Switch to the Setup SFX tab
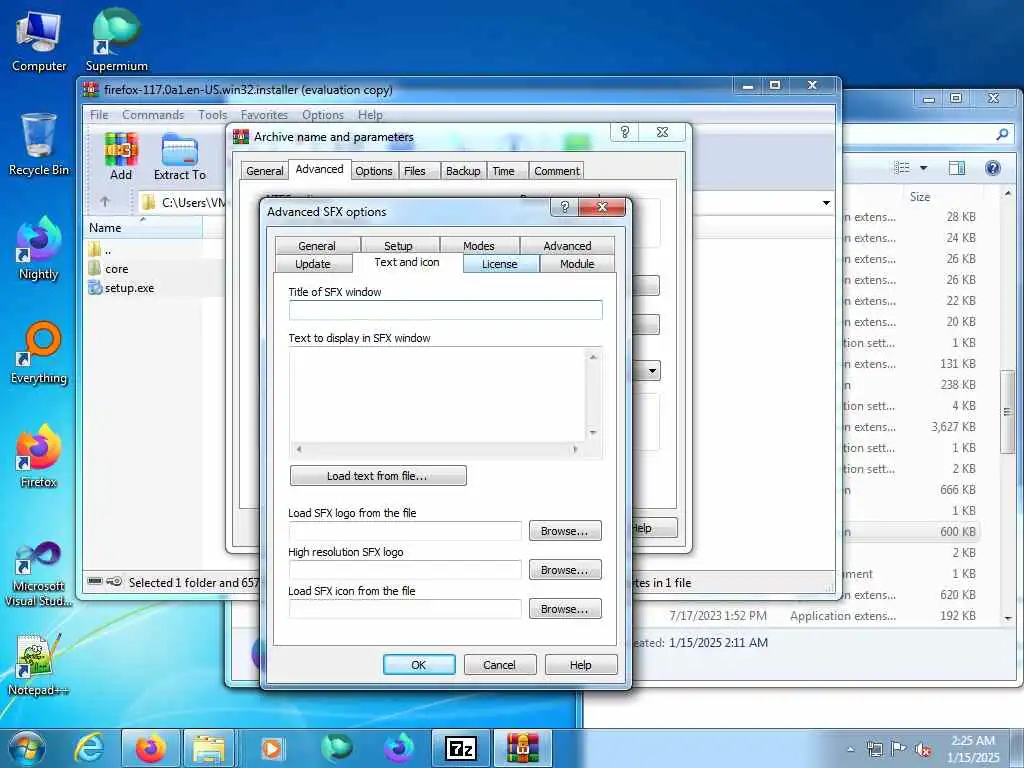The image size is (1024, 768). 398,246
